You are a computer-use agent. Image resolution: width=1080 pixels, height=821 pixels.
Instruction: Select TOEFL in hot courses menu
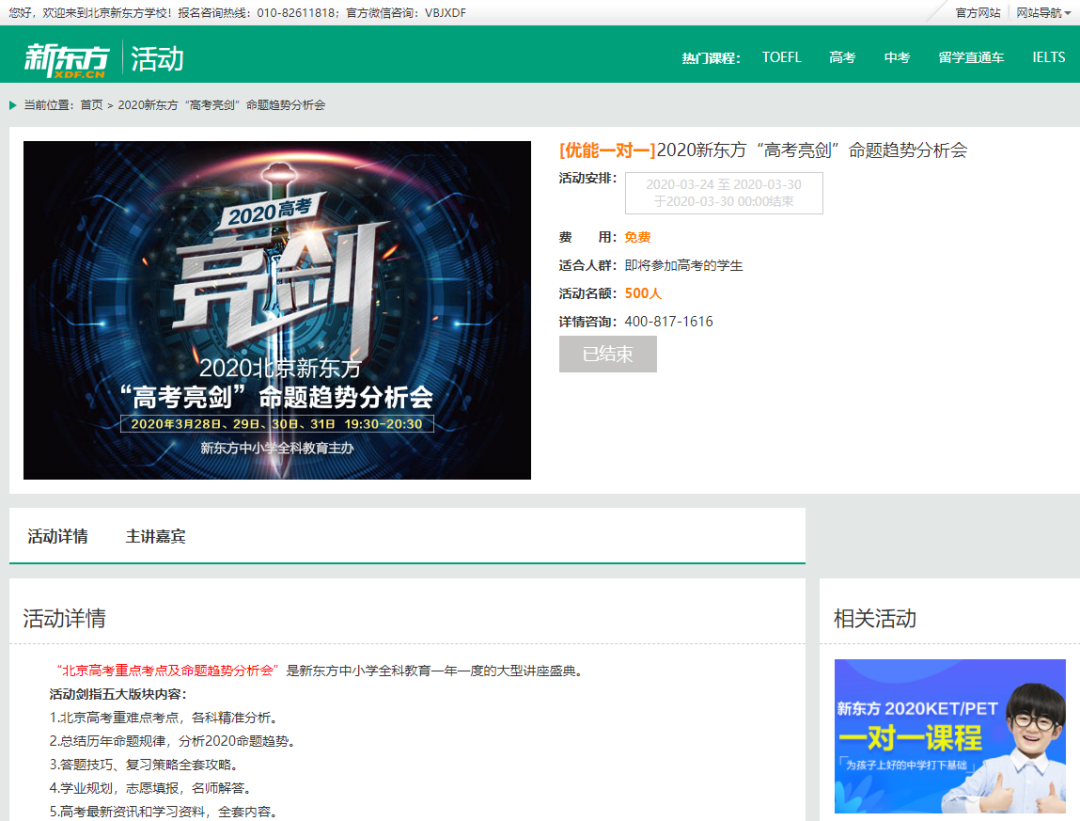point(781,58)
